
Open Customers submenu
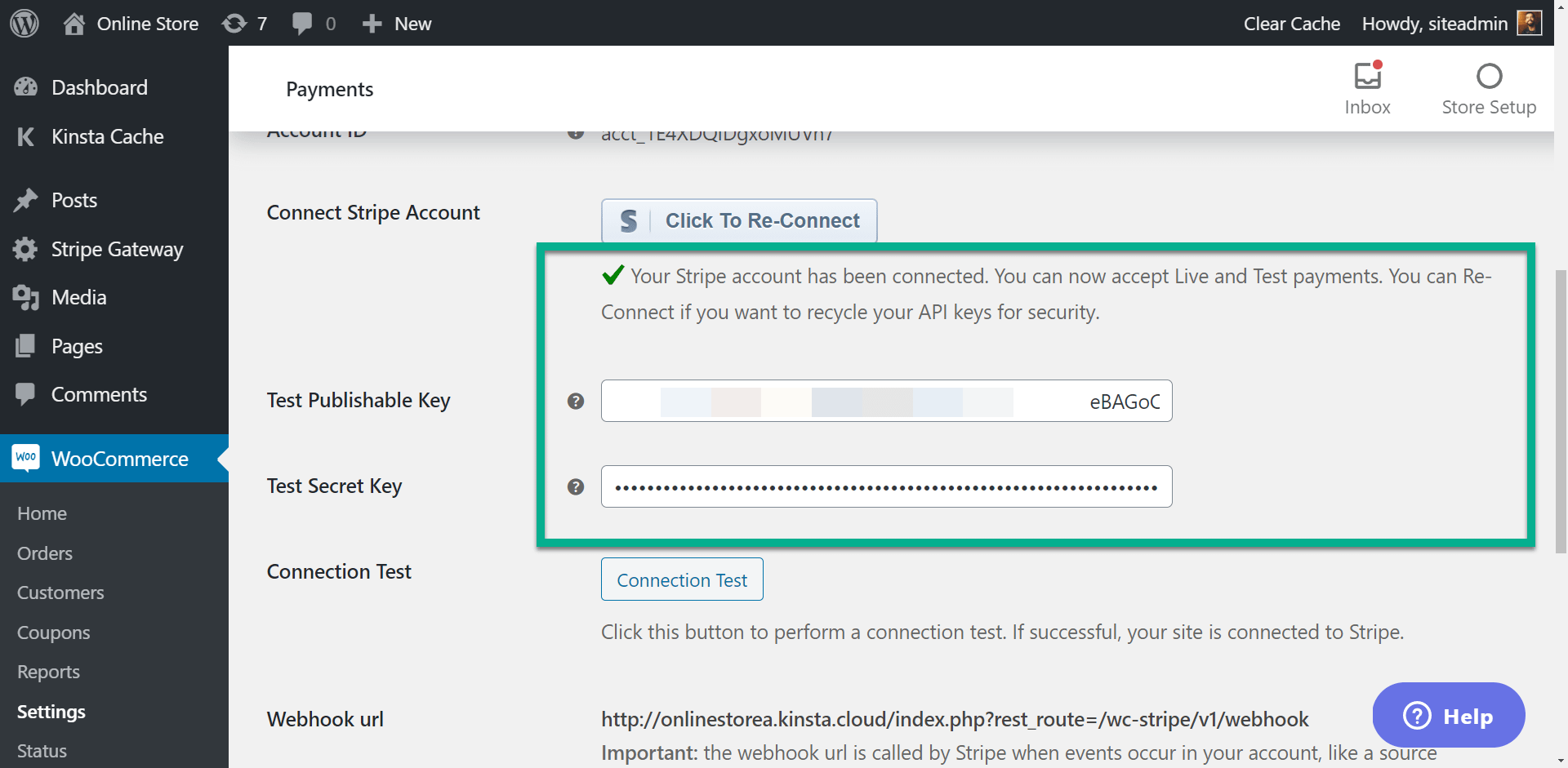point(60,593)
